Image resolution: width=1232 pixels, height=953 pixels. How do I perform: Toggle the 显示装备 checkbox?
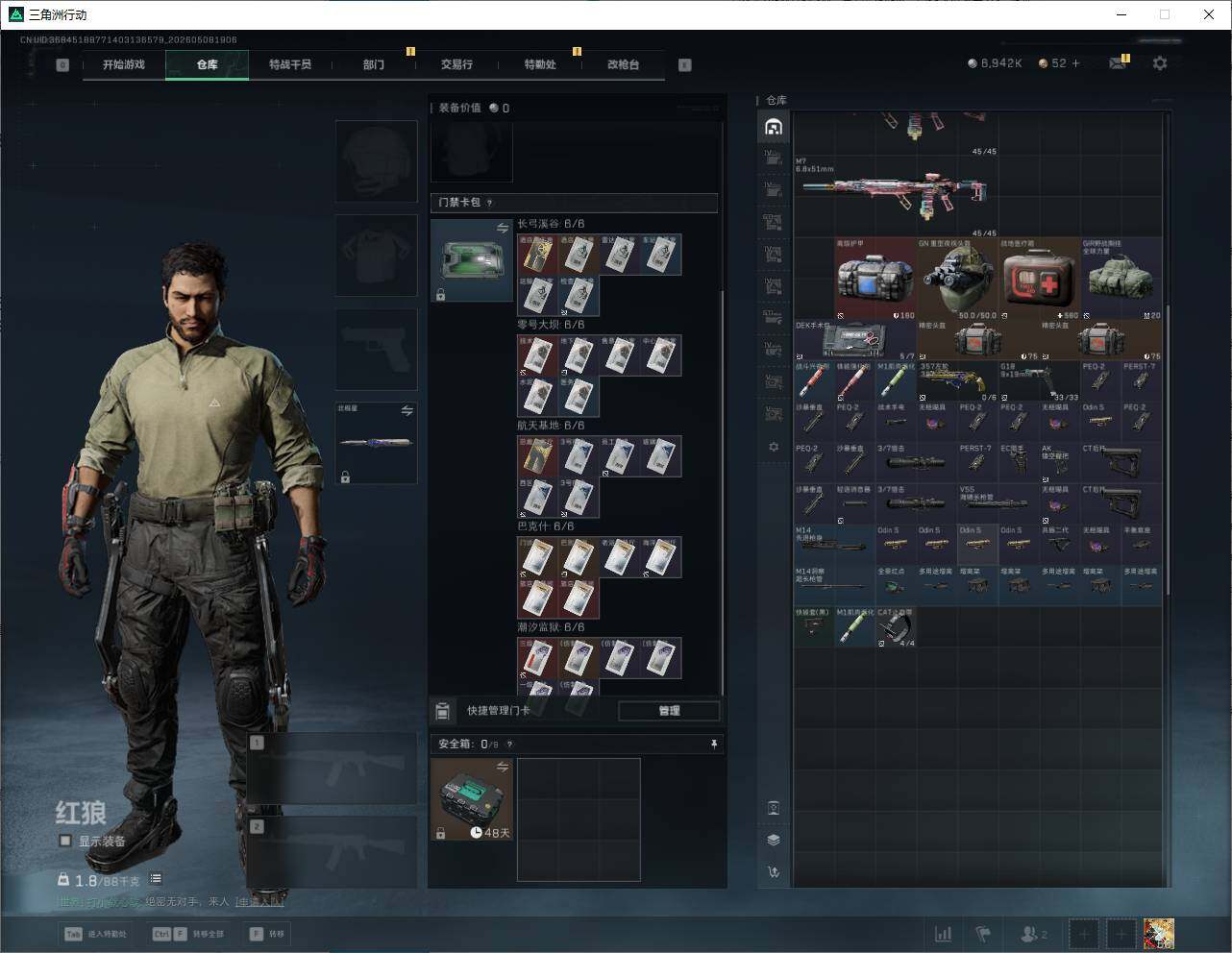(65, 841)
